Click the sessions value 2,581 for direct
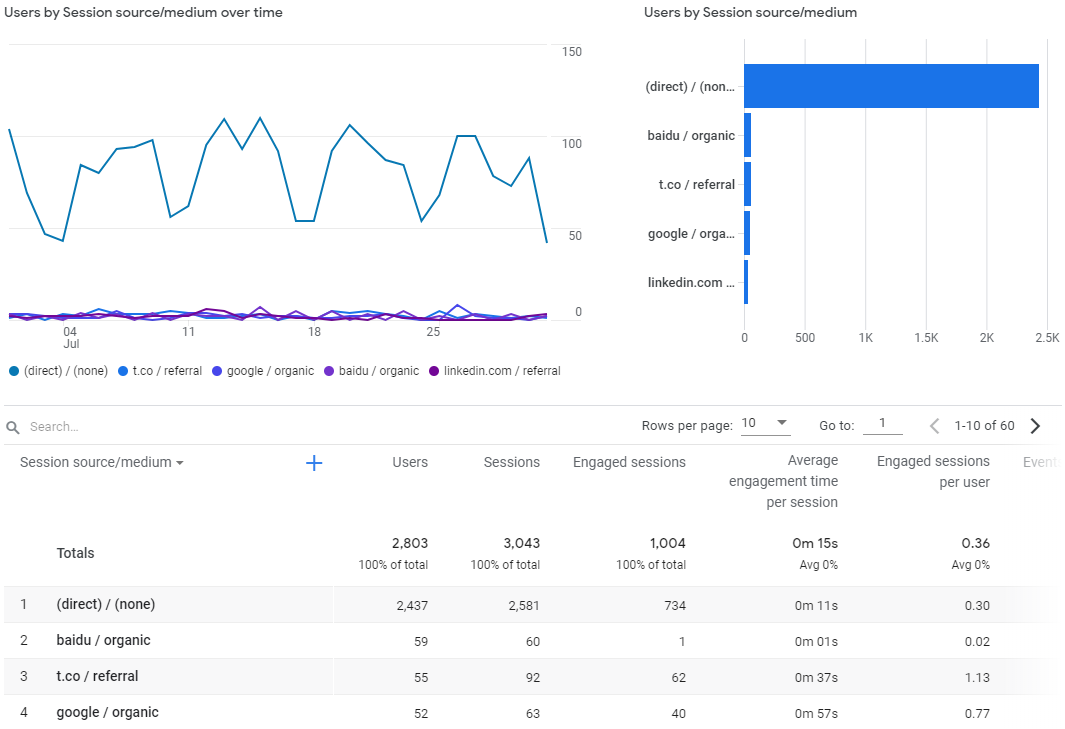This screenshot has height=729, width=1065. [x=524, y=605]
